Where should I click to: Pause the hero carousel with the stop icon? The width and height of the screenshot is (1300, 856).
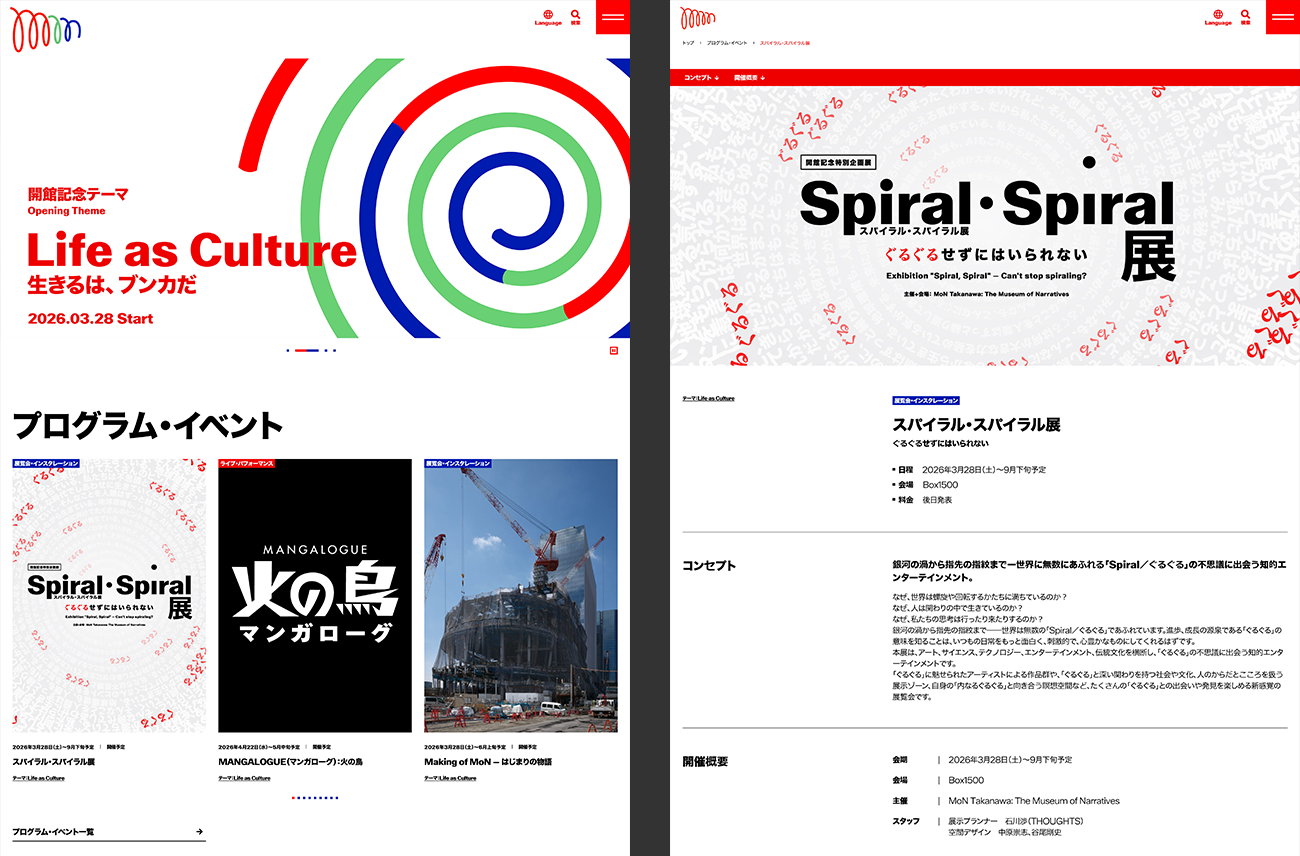click(x=614, y=349)
